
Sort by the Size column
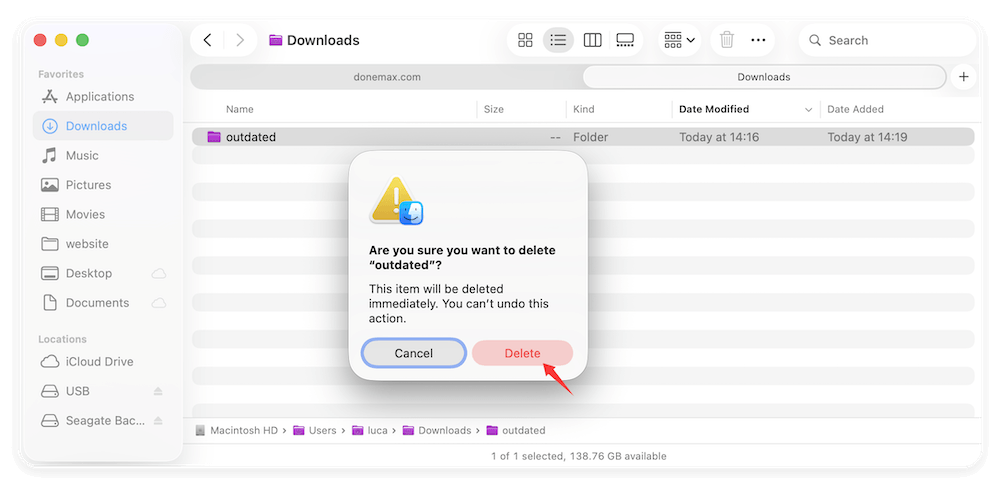[493, 109]
